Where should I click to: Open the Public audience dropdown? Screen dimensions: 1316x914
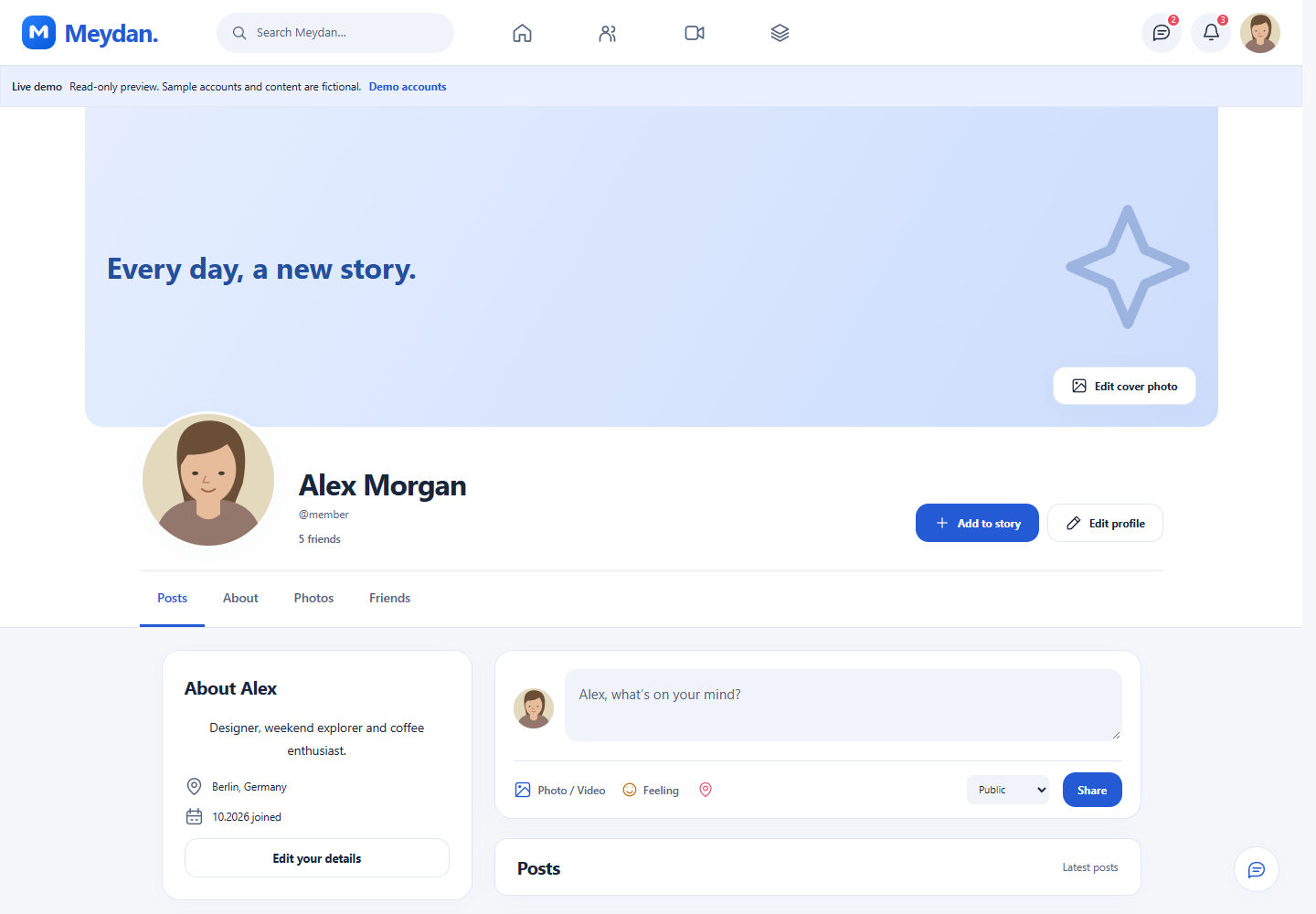[1008, 790]
